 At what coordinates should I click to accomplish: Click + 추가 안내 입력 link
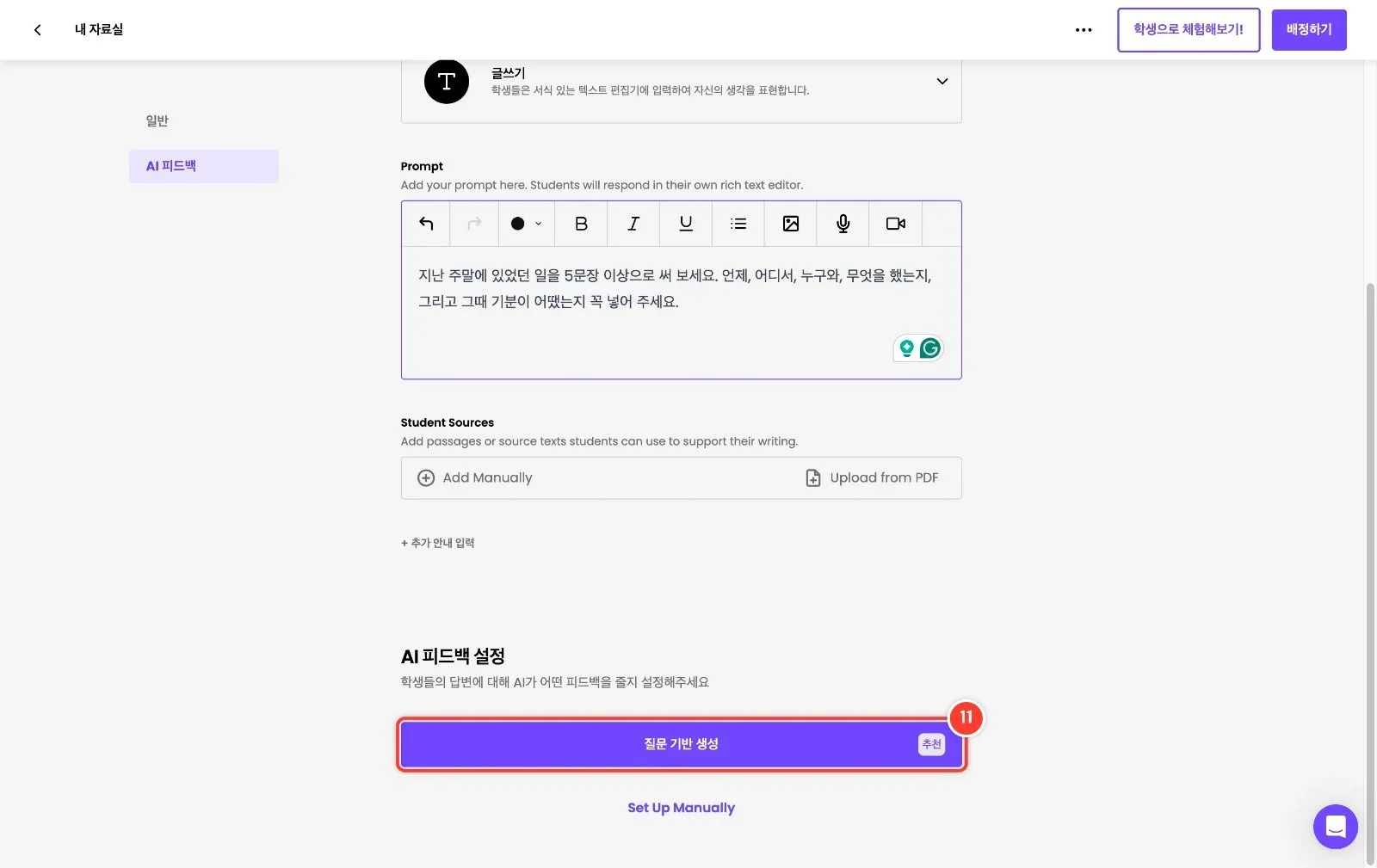[438, 543]
